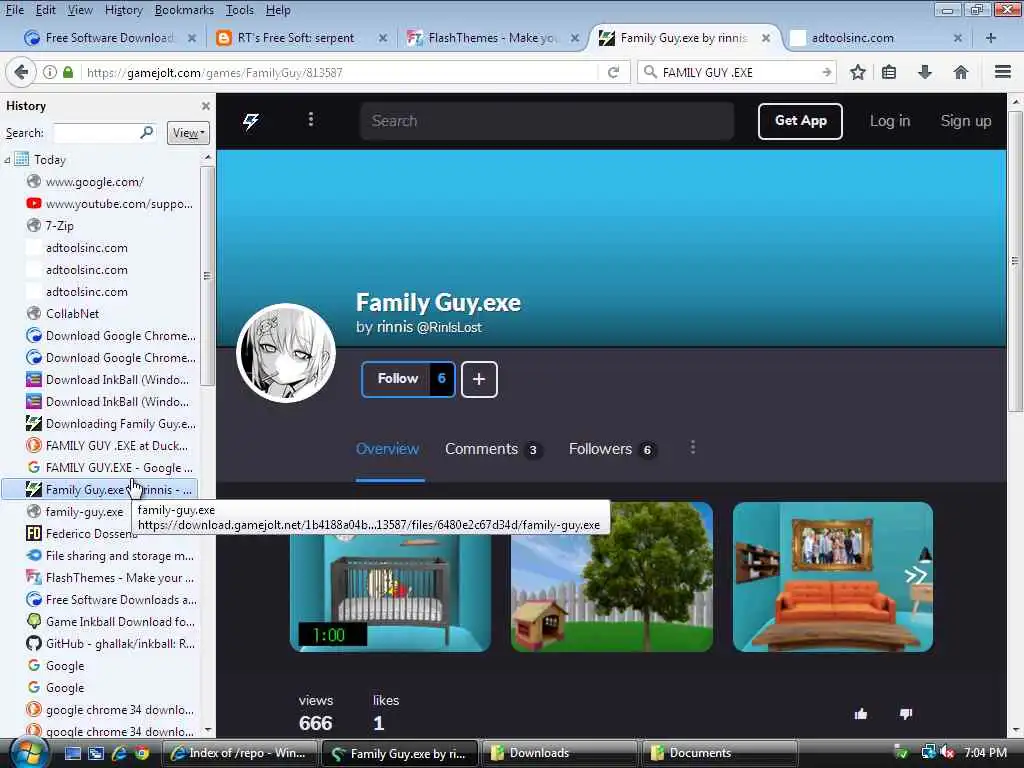Switch to the RT's Free Soft: serpent tab

(301, 38)
